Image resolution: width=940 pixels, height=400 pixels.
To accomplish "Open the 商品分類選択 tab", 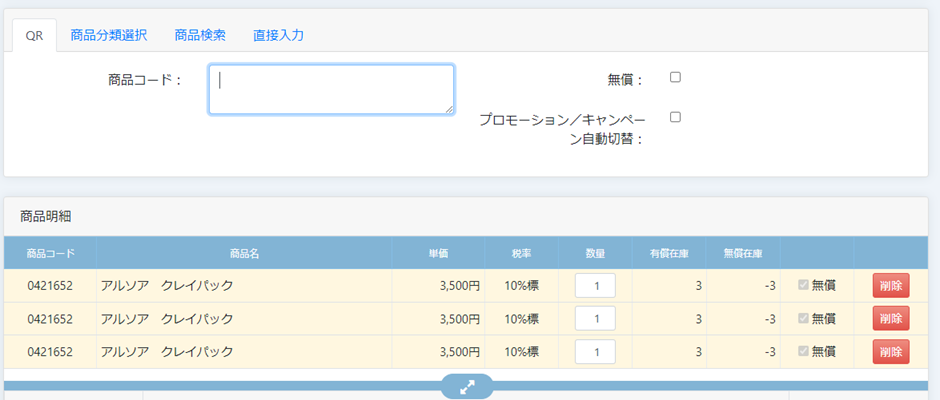I will 108,35.
